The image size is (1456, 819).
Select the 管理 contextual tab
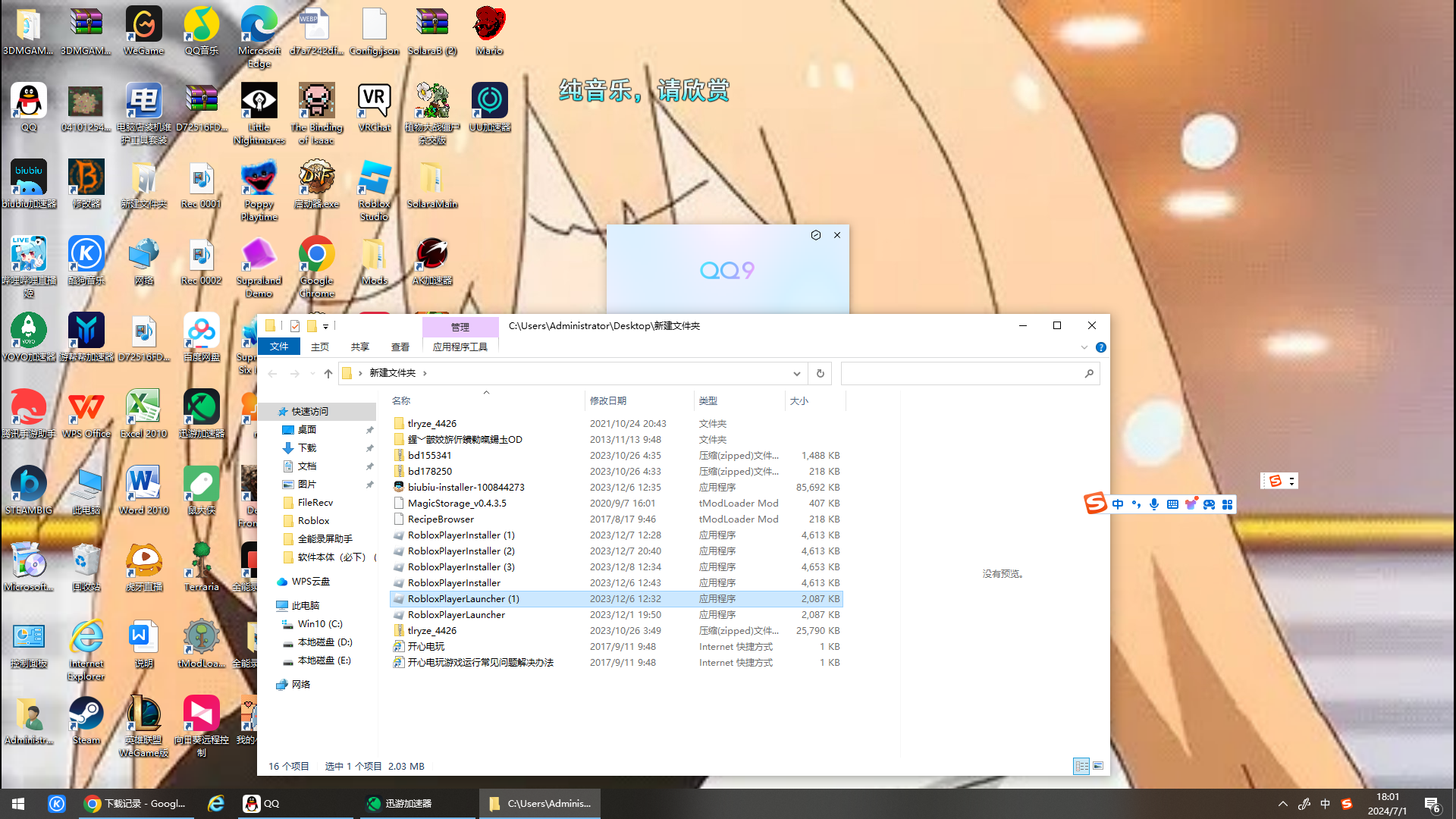(x=460, y=327)
